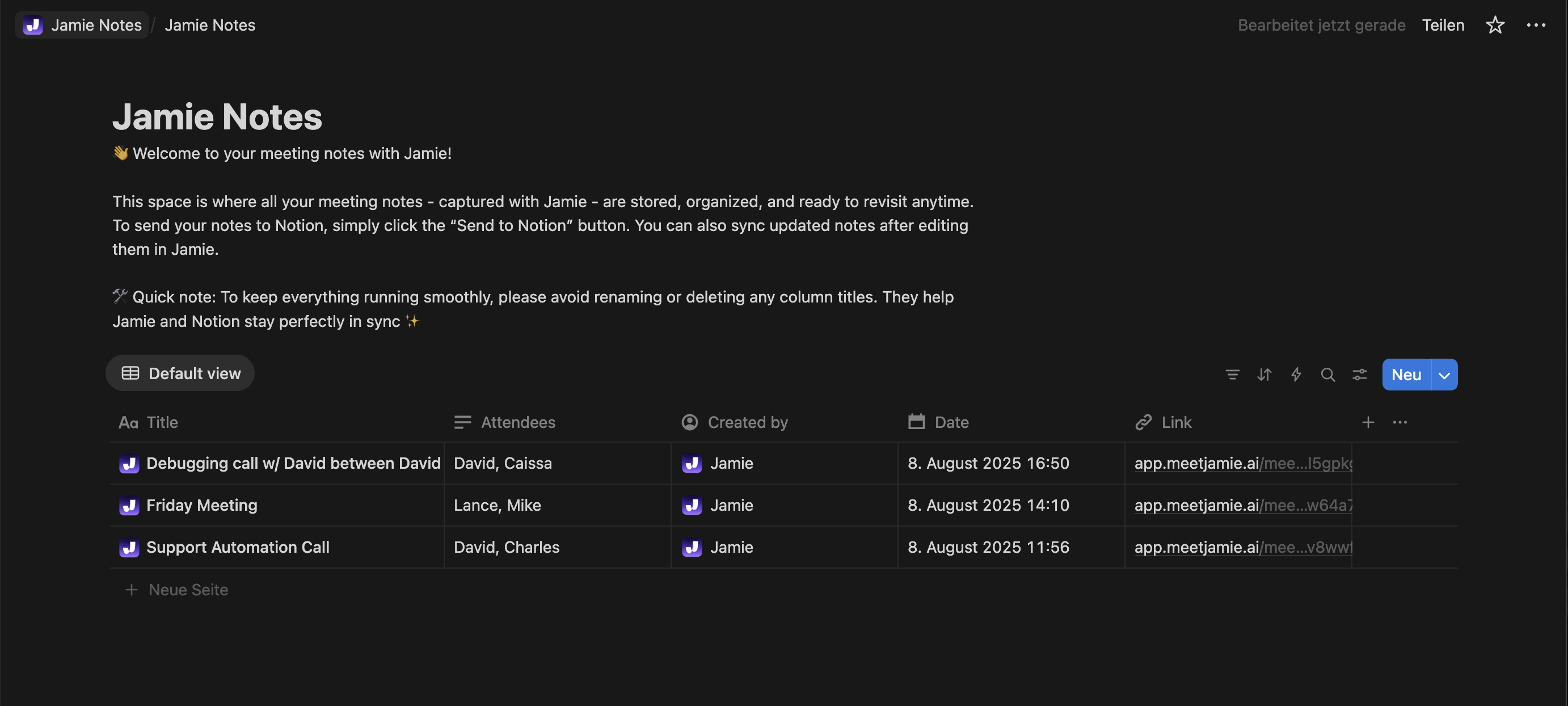This screenshot has width=1568, height=706.
Task: Click Jamie creator in Support Automation row
Action: [732, 547]
